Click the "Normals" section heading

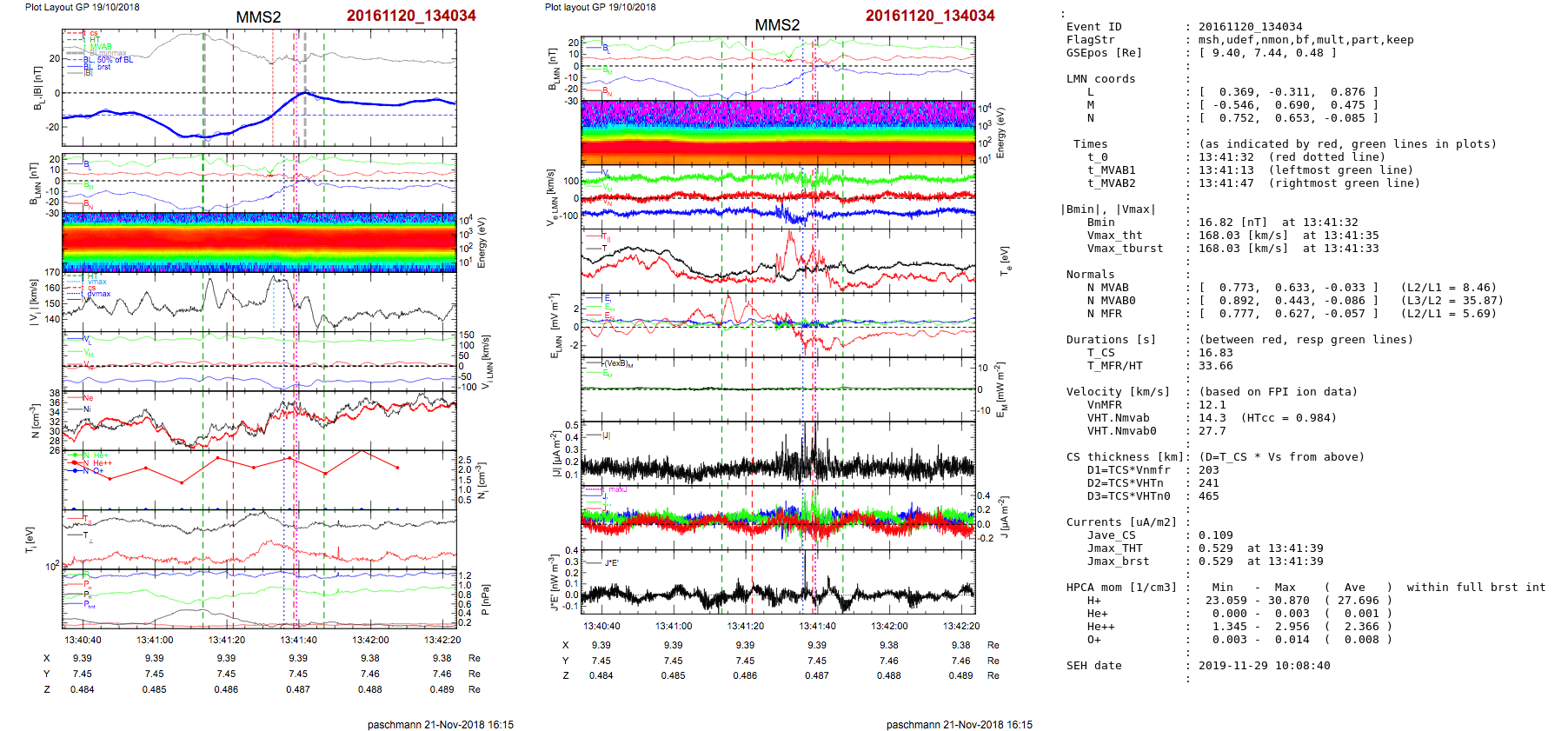[1090, 275]
